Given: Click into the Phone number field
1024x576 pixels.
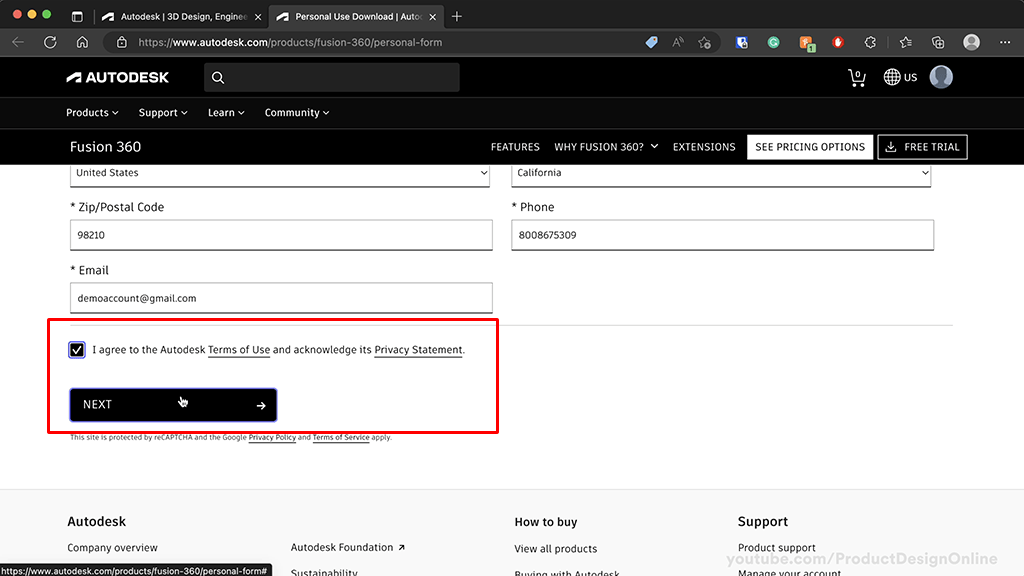Looking at the screenshot, I should (722, 235).
